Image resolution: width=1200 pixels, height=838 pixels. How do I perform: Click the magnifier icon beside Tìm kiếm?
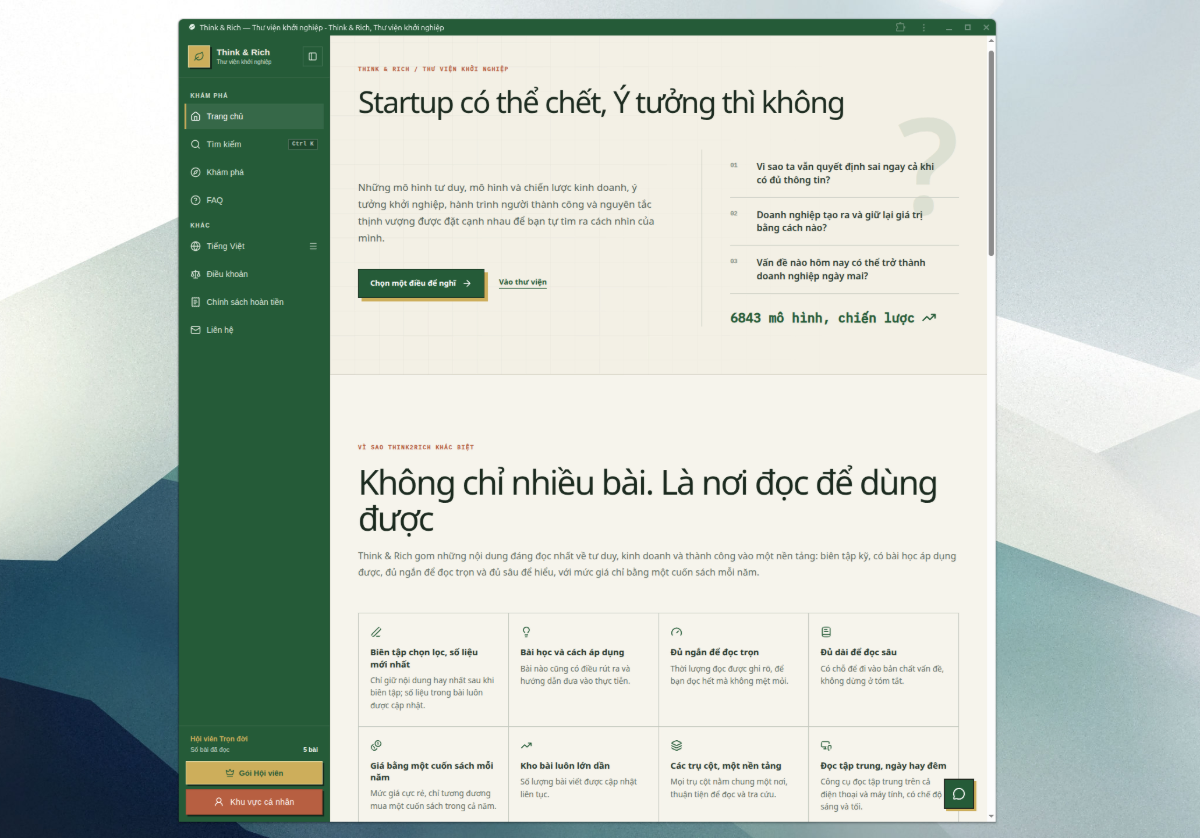click(196, 144)
